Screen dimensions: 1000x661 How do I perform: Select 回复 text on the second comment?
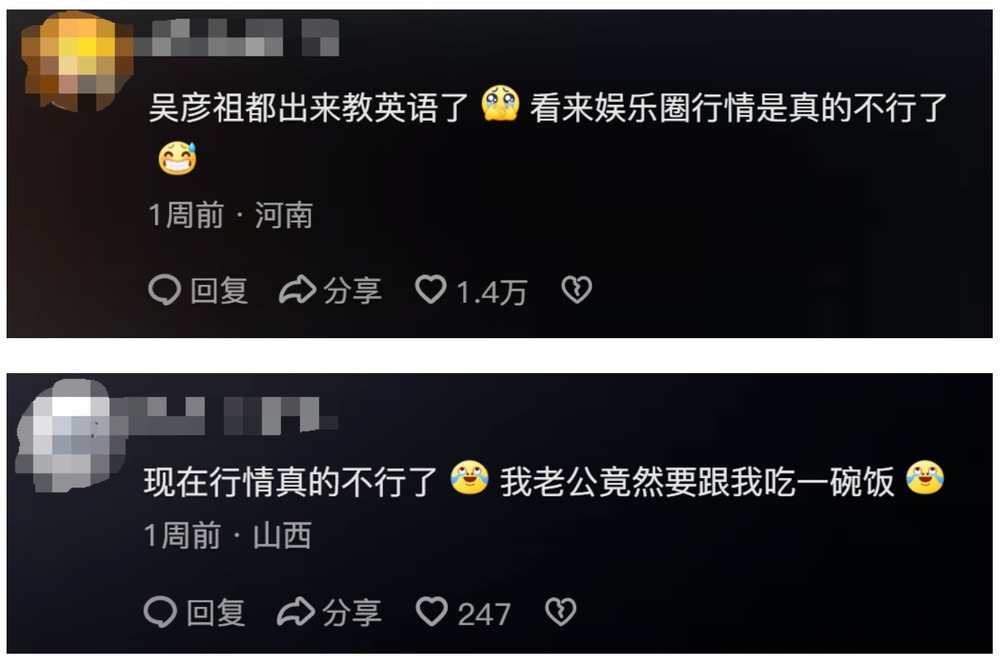tap(216, 613)
